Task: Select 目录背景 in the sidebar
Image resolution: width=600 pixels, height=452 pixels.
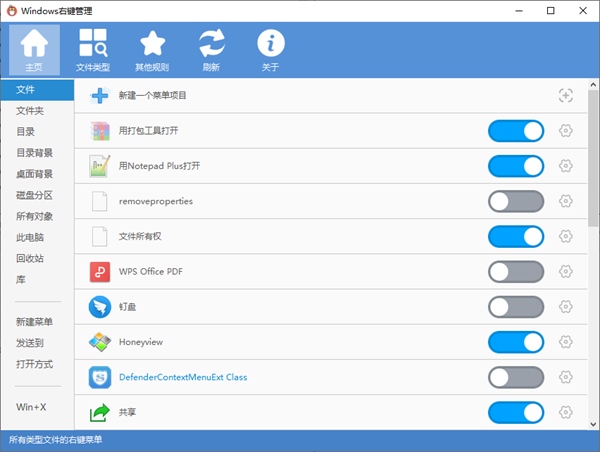Action: click(x=38, y=153)
